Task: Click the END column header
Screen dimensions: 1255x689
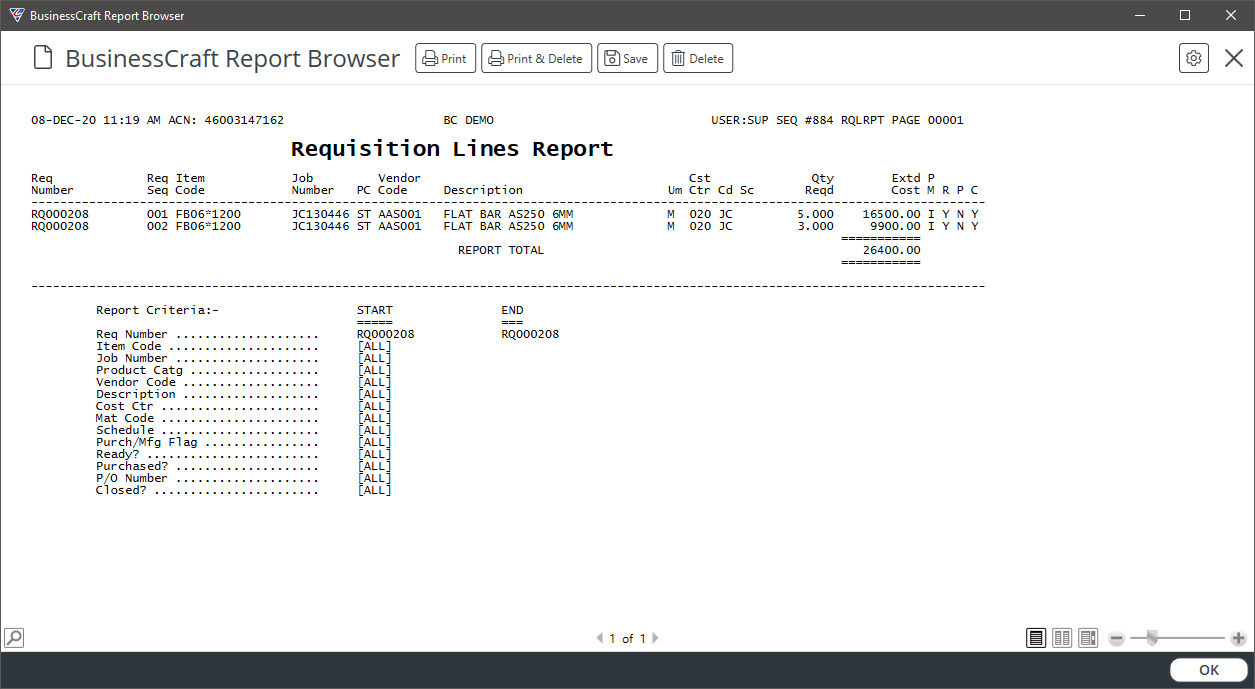Action: pyautogui.click(x=512, y=310)
